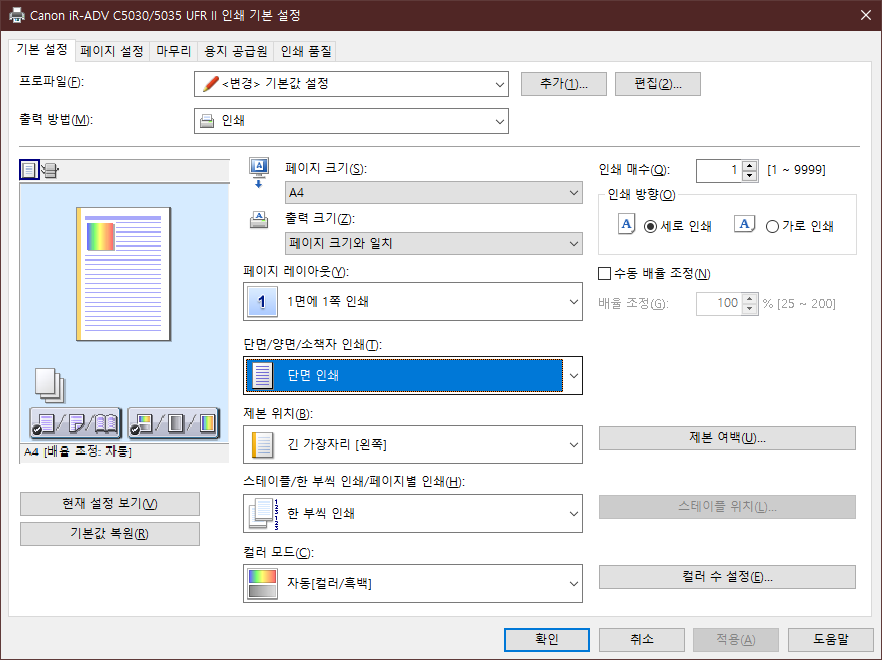882x660 pixels.
Task: Switch to the 인쇄 품질 tab
Action: tap(305, 51)
